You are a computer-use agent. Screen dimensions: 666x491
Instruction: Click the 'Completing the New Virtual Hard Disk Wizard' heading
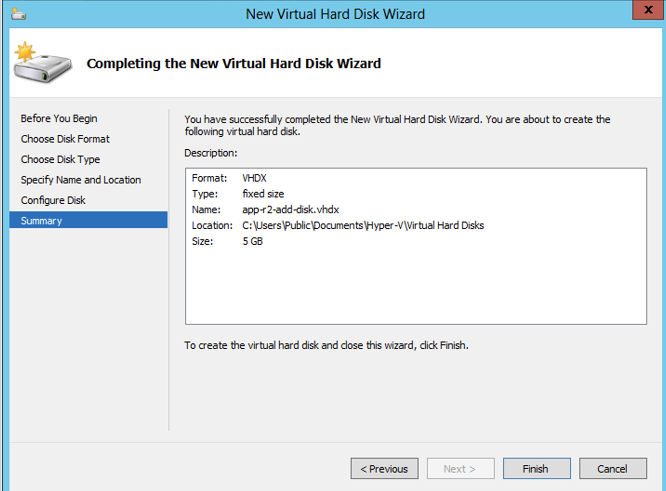[x=234, y=63]
